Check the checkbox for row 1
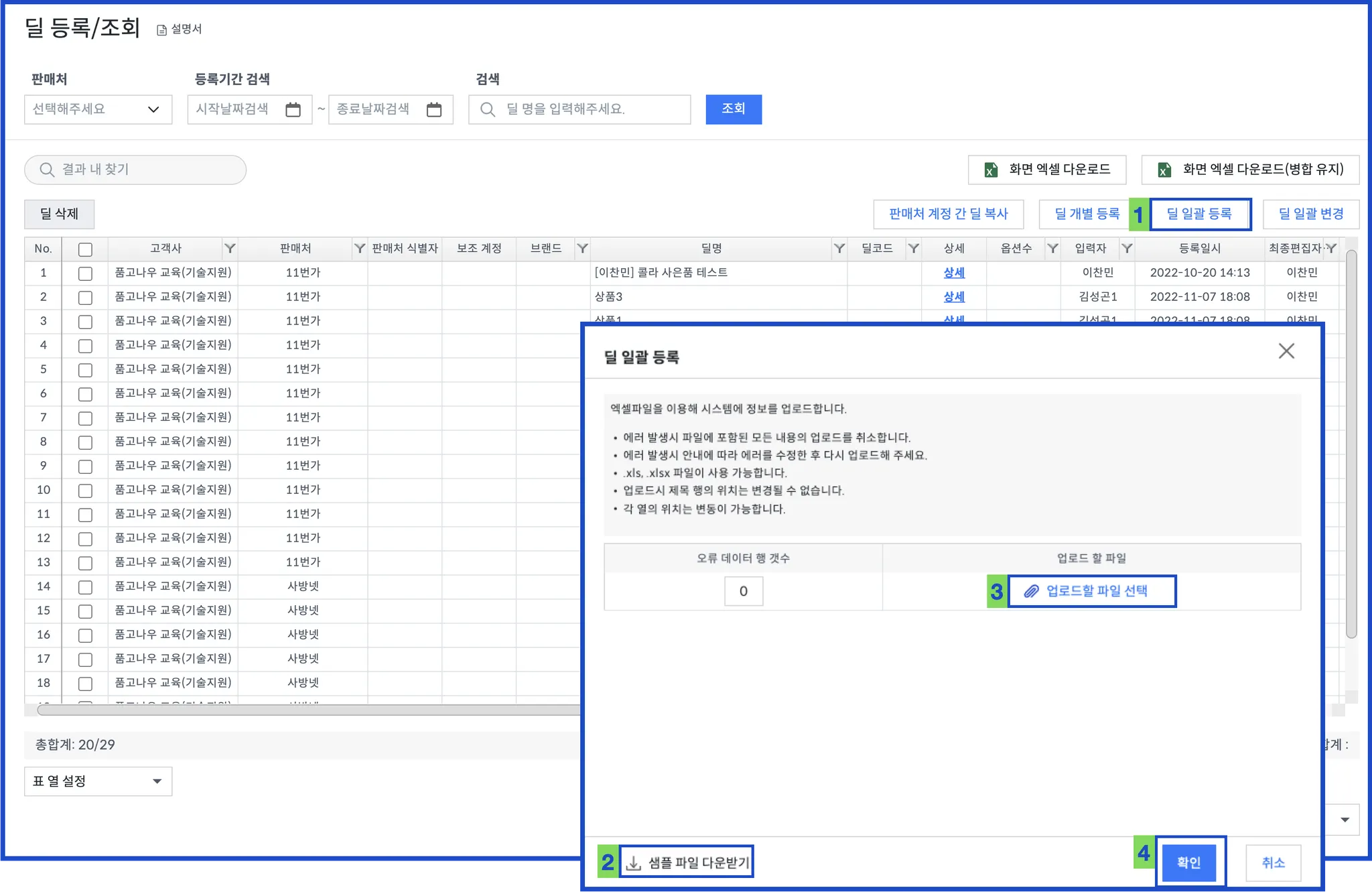The width and height of the screenshot is (1372, 892). point(85,273)
